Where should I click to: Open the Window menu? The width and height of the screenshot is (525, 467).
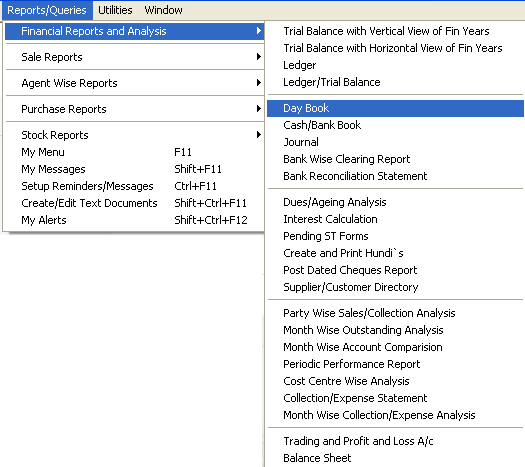(163, 10)
